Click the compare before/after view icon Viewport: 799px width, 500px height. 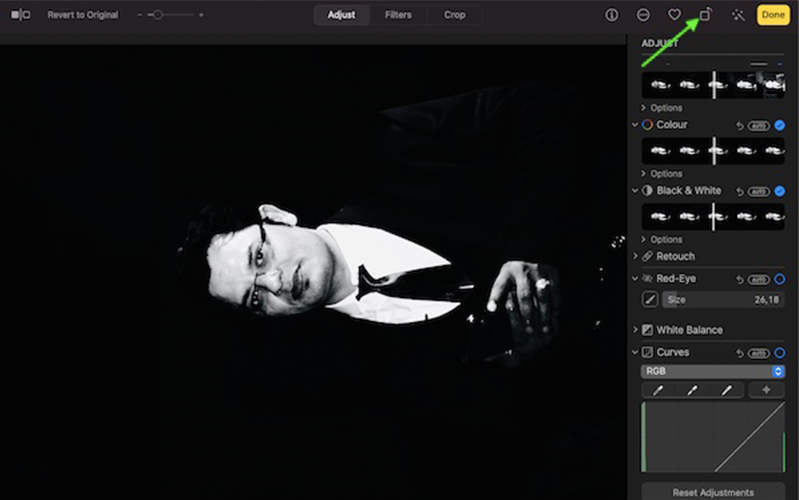(x=20, y=15)
